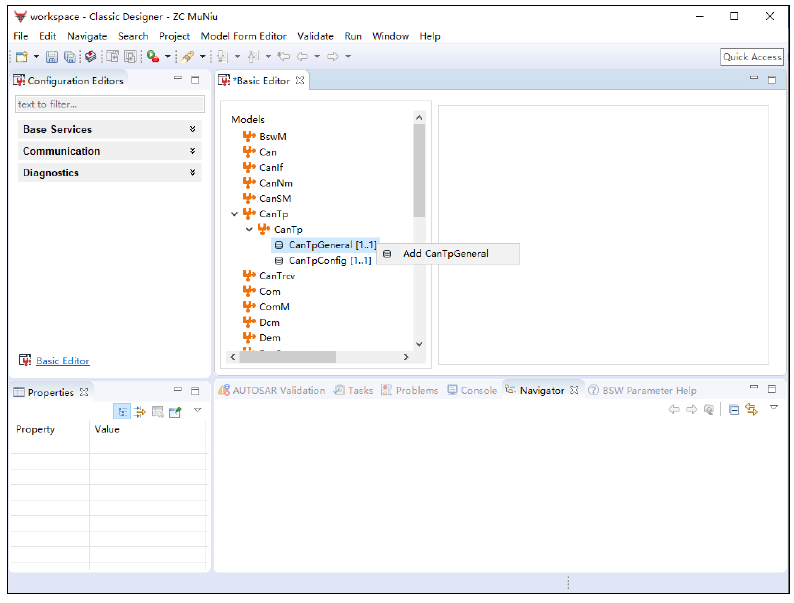Select the CanNm module in Models

click(x=275, y=183)
